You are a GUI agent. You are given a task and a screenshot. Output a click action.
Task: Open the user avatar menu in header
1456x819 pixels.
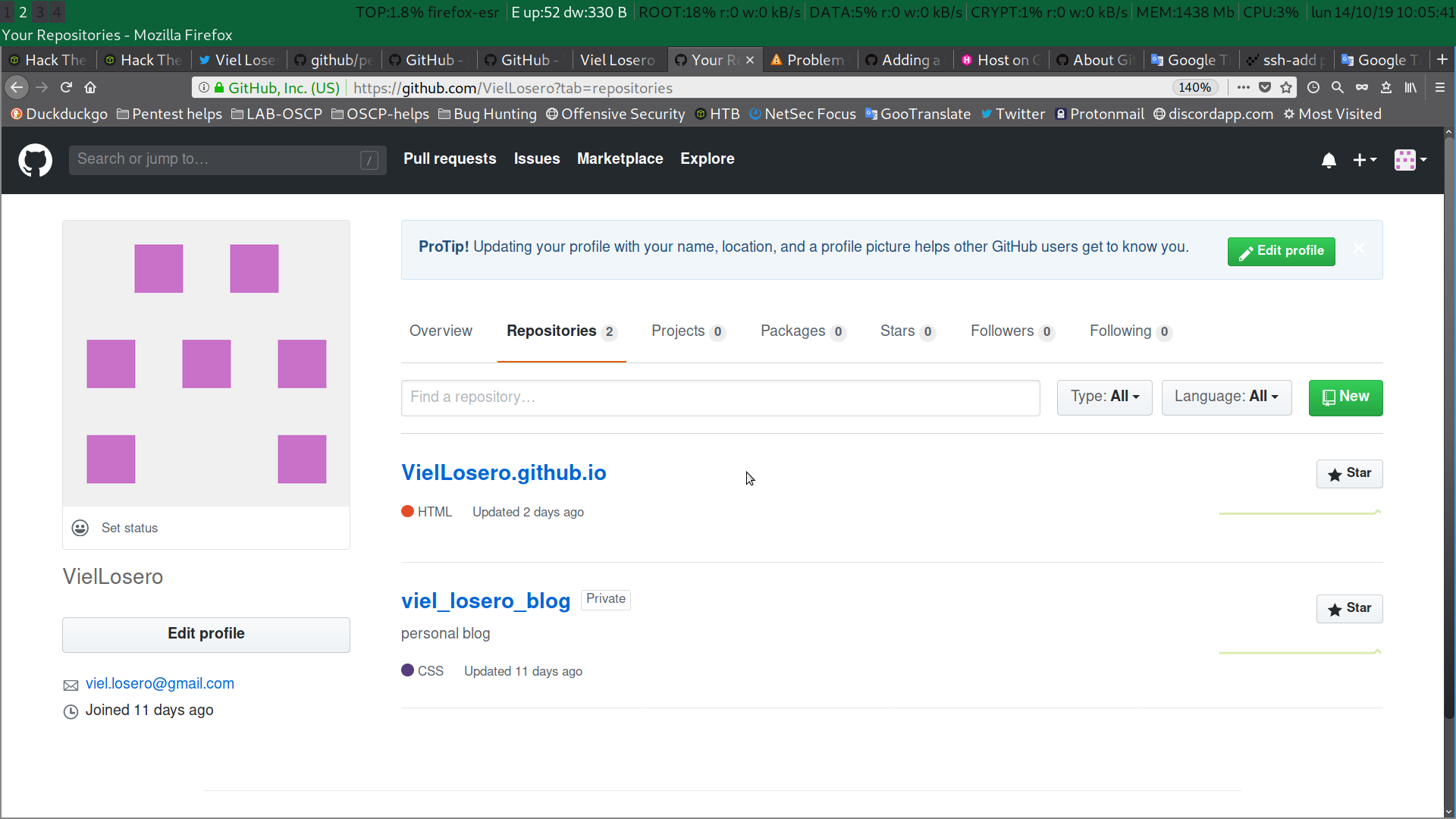click(x=1410, y=160)
